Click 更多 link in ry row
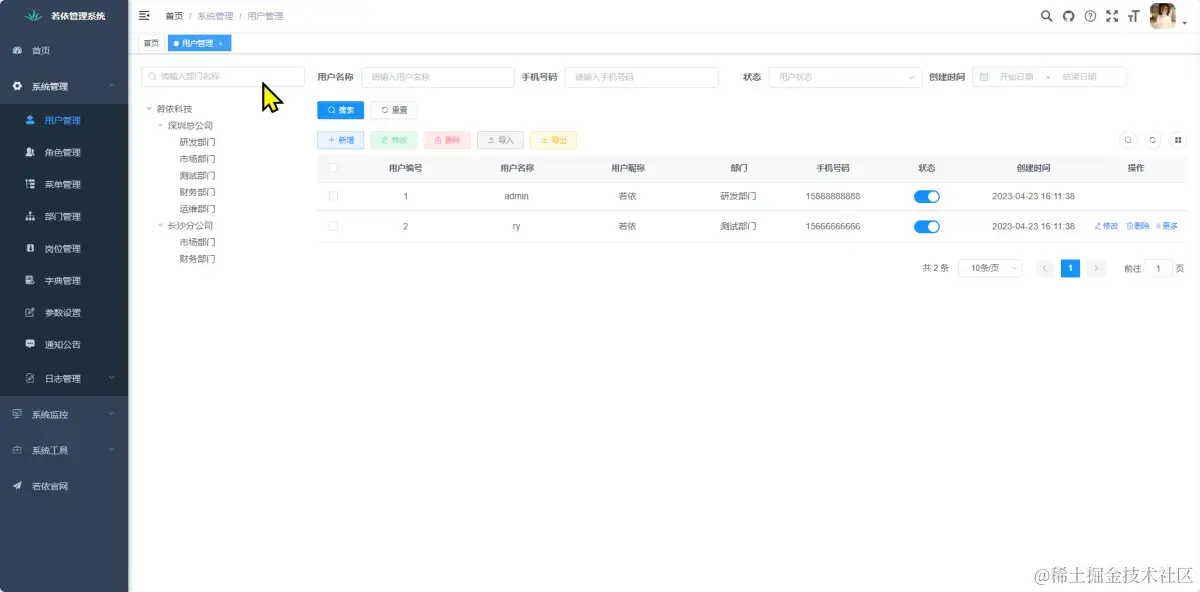The image size is (1200, 592). pyautogui.click(x=1167, y=227)
